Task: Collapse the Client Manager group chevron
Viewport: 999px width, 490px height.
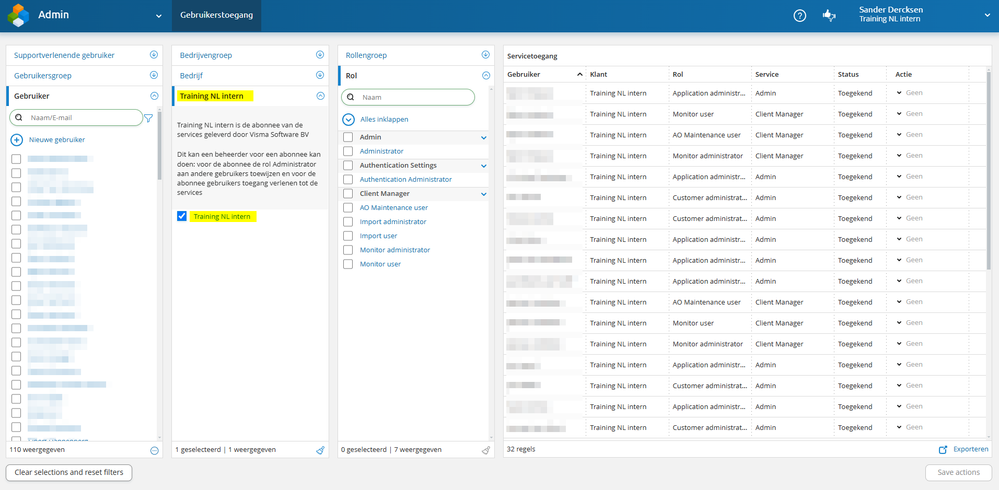Action: pyautogui.click(x=484, y=194)
